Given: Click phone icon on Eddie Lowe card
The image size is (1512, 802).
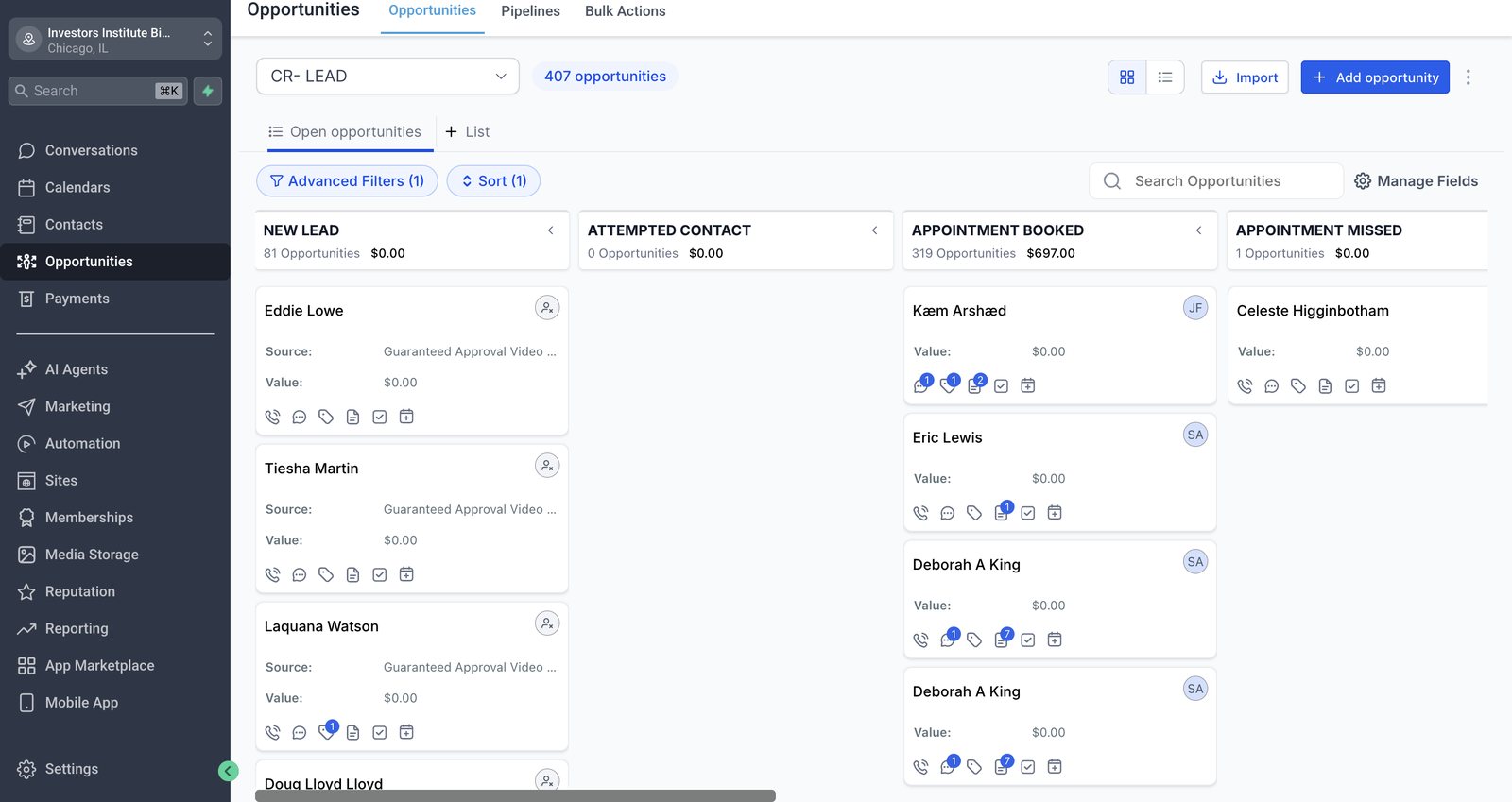Looking at the screenshot, I should coord(272,417).
